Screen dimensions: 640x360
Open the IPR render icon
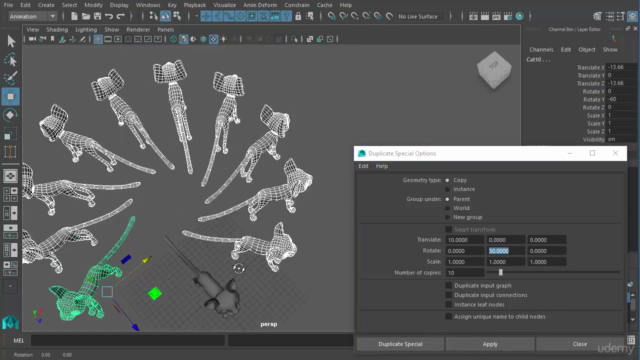[496, 16]
